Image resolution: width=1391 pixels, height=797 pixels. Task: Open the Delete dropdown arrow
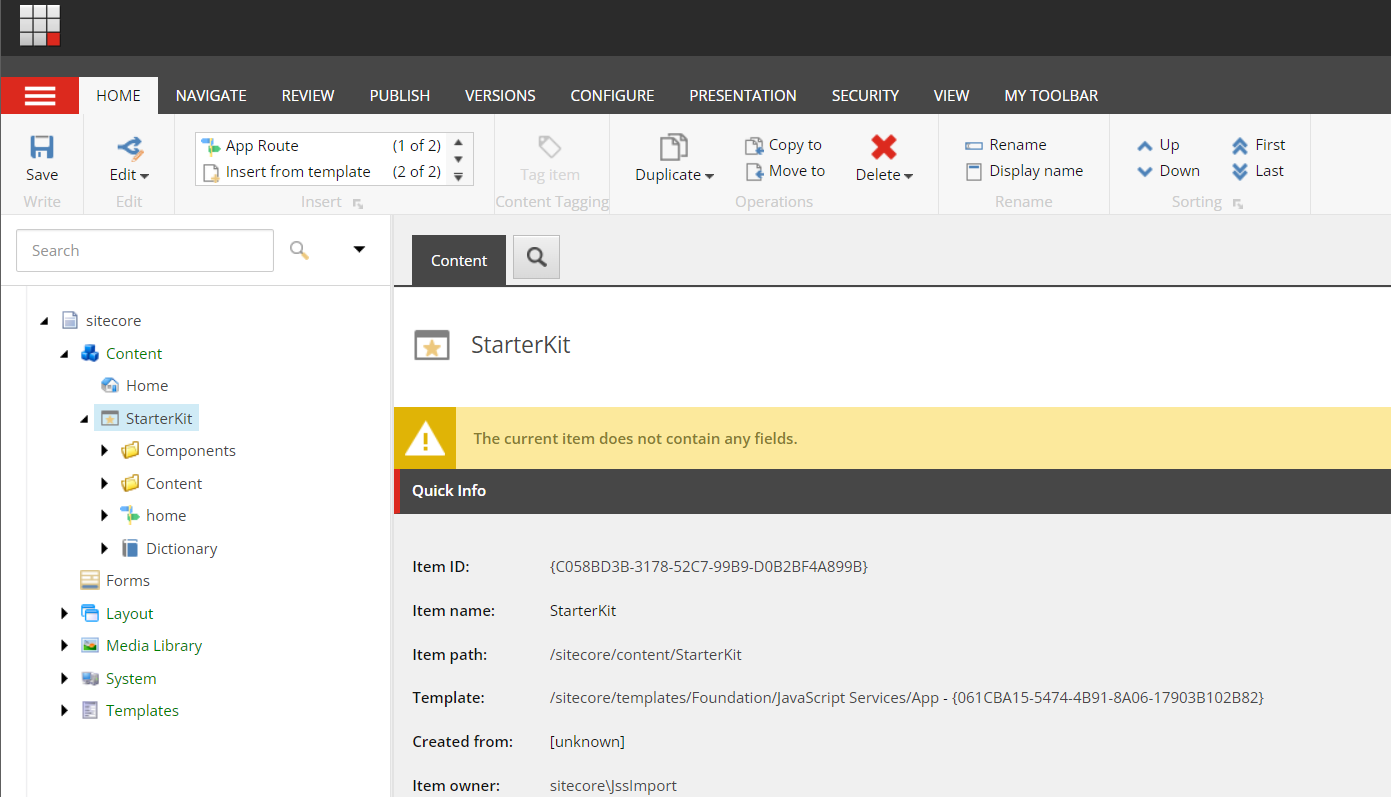point(908,176)
